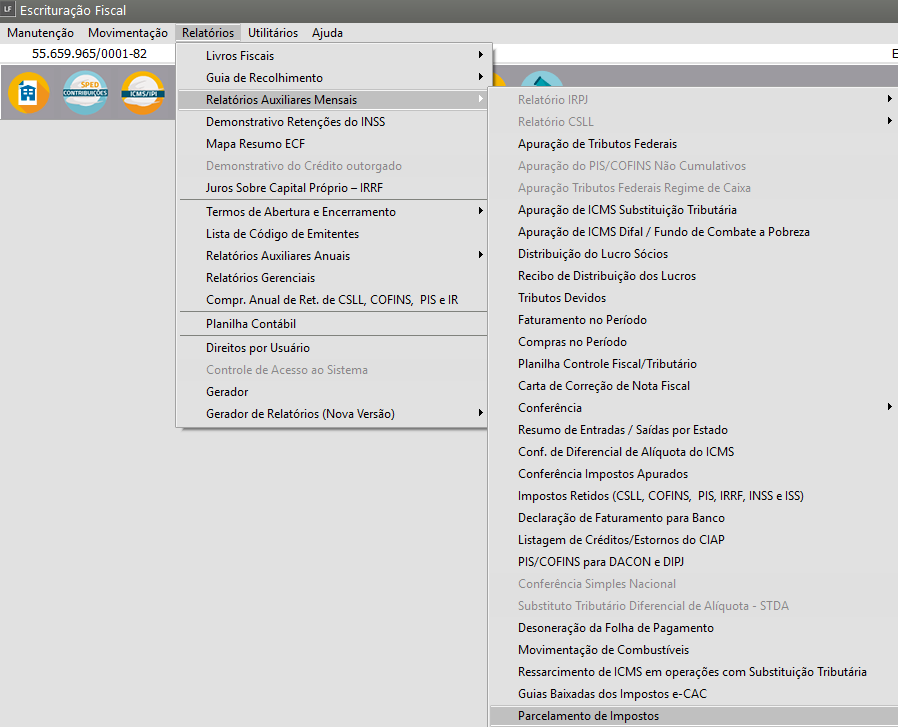This screenshot has height=727, width=898.
Task: Expand the Livros Fiscais submenu
Action: (240, 56)
